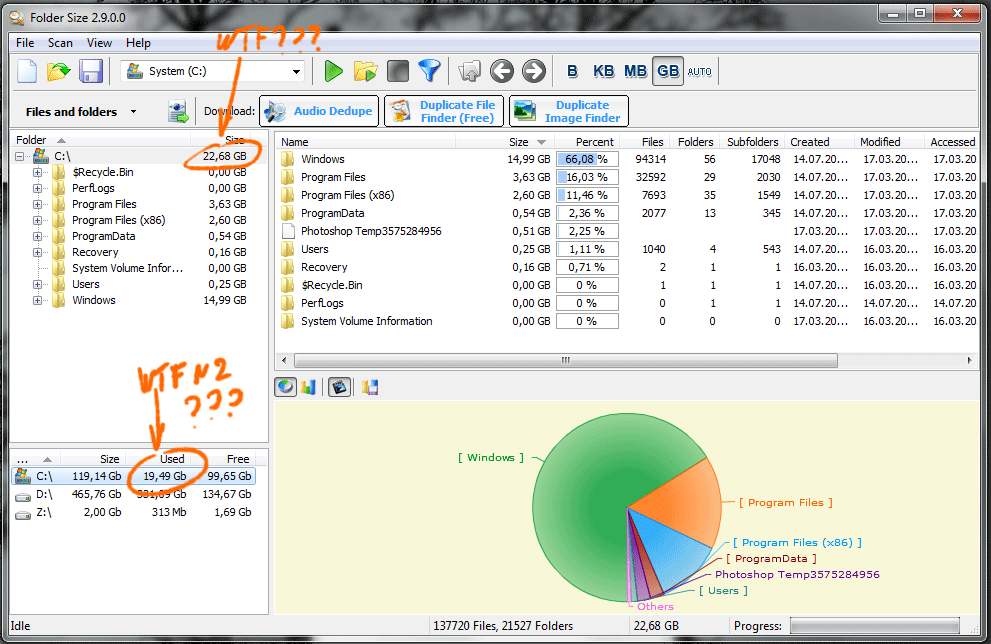991x644 pixels.
Task: Set size units to GB
Action: (667, 71)
